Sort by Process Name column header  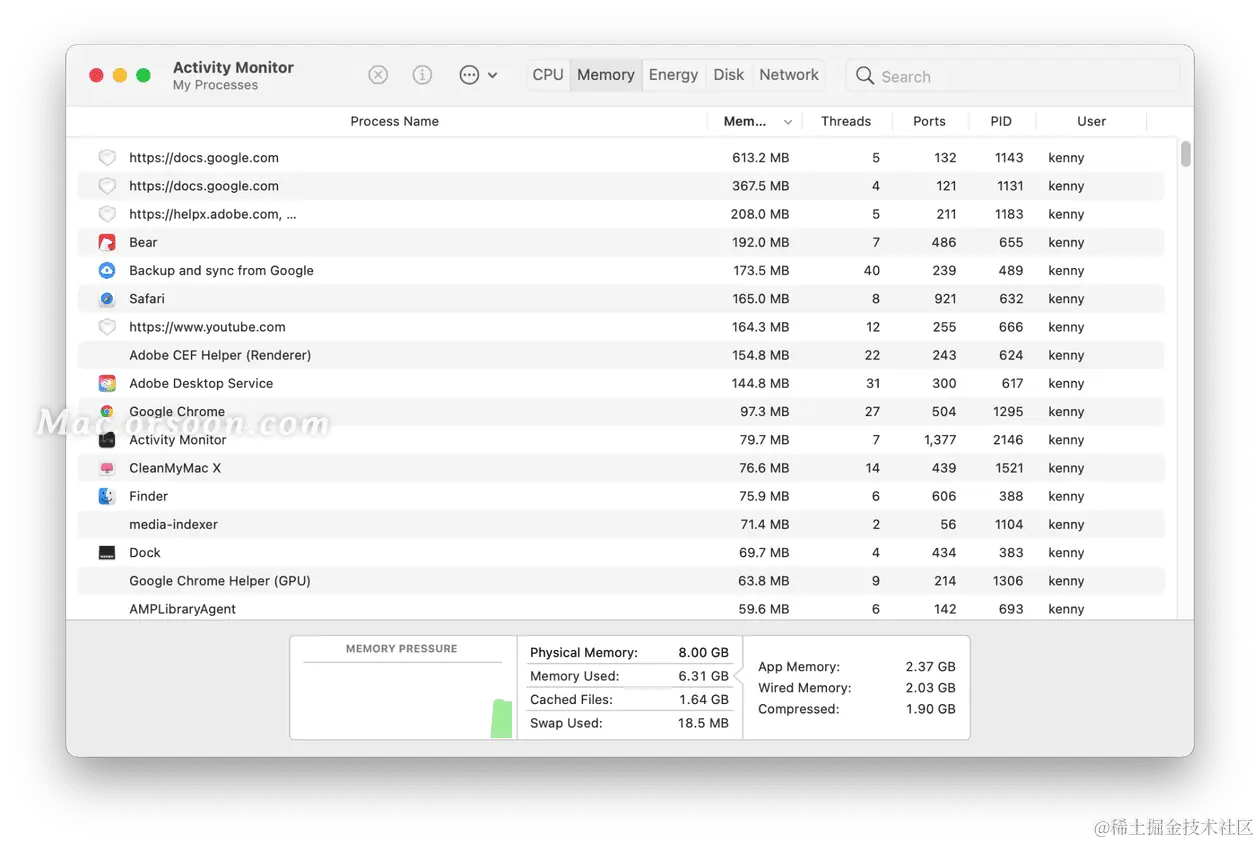(394, 121)
